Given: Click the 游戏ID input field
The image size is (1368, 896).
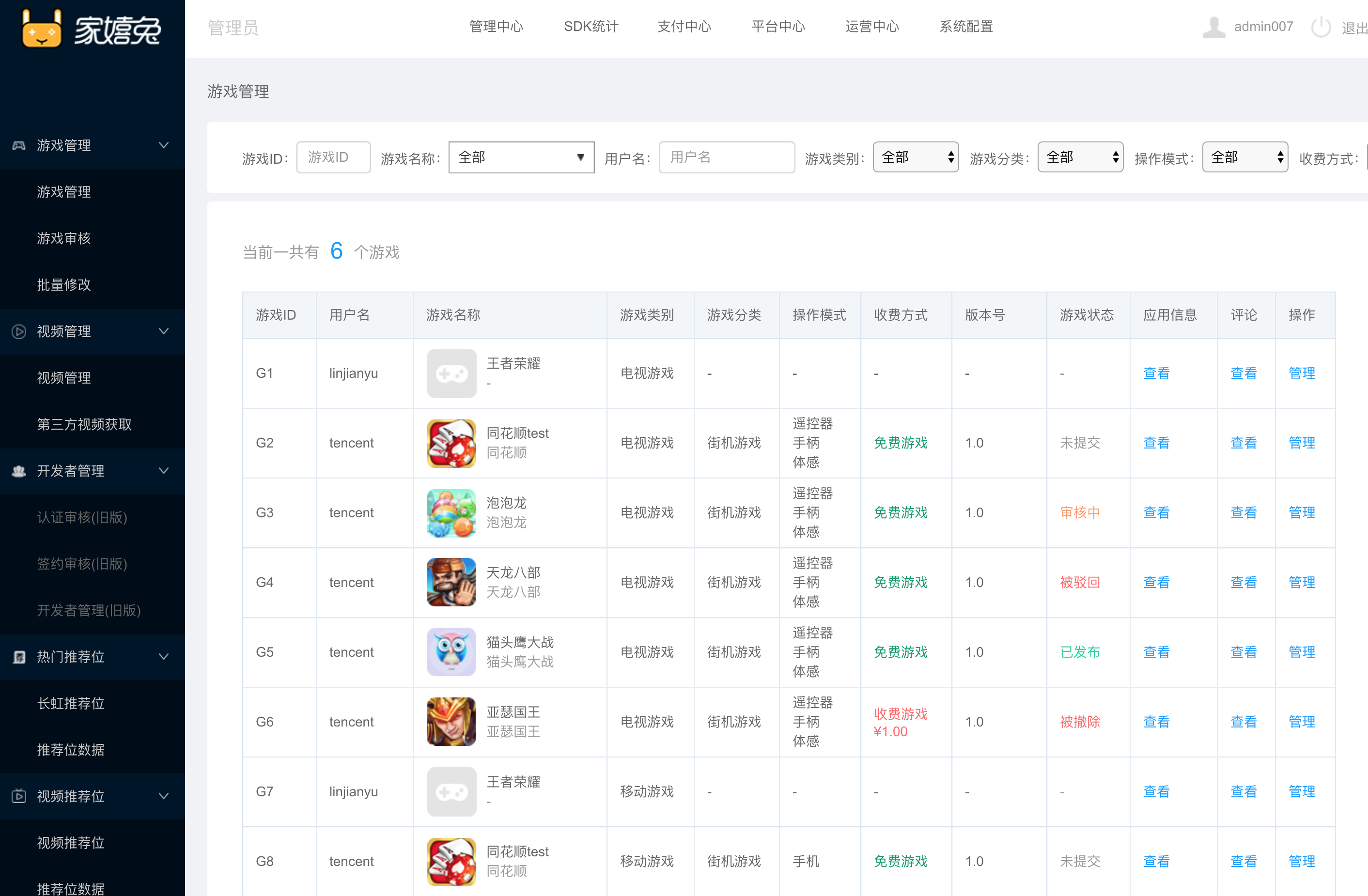Looking at the screenshot, I should point(333,157).
